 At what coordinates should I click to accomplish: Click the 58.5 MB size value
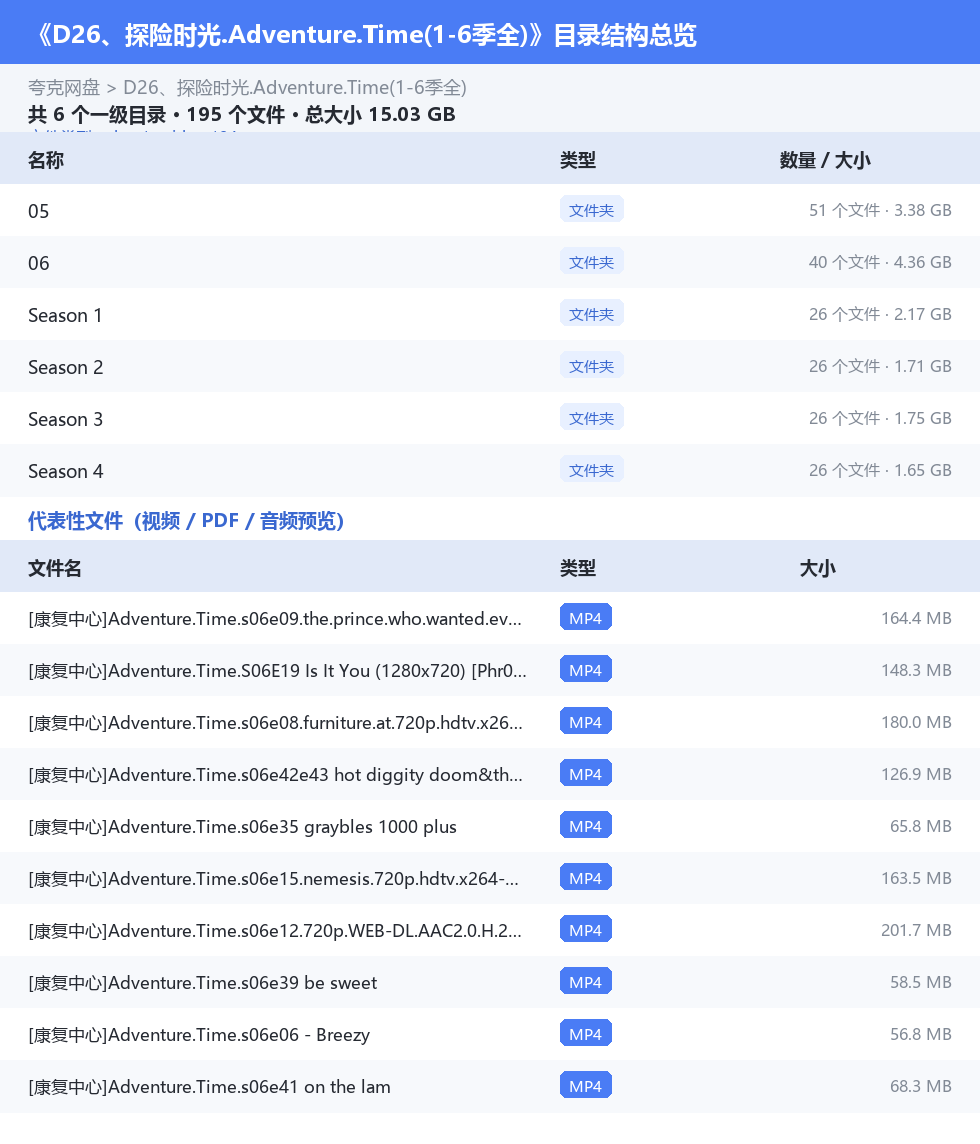(x=920, y=982)
